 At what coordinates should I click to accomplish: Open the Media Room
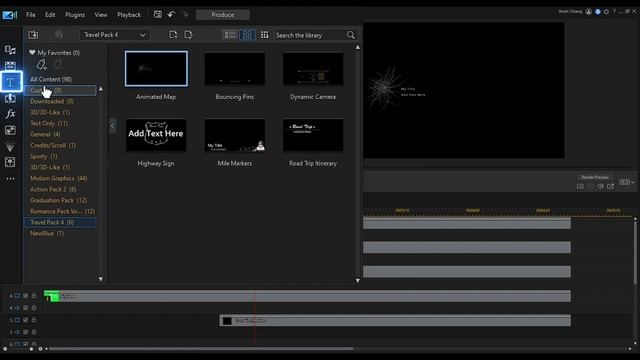pyautogui.click(x=10, y=50)
